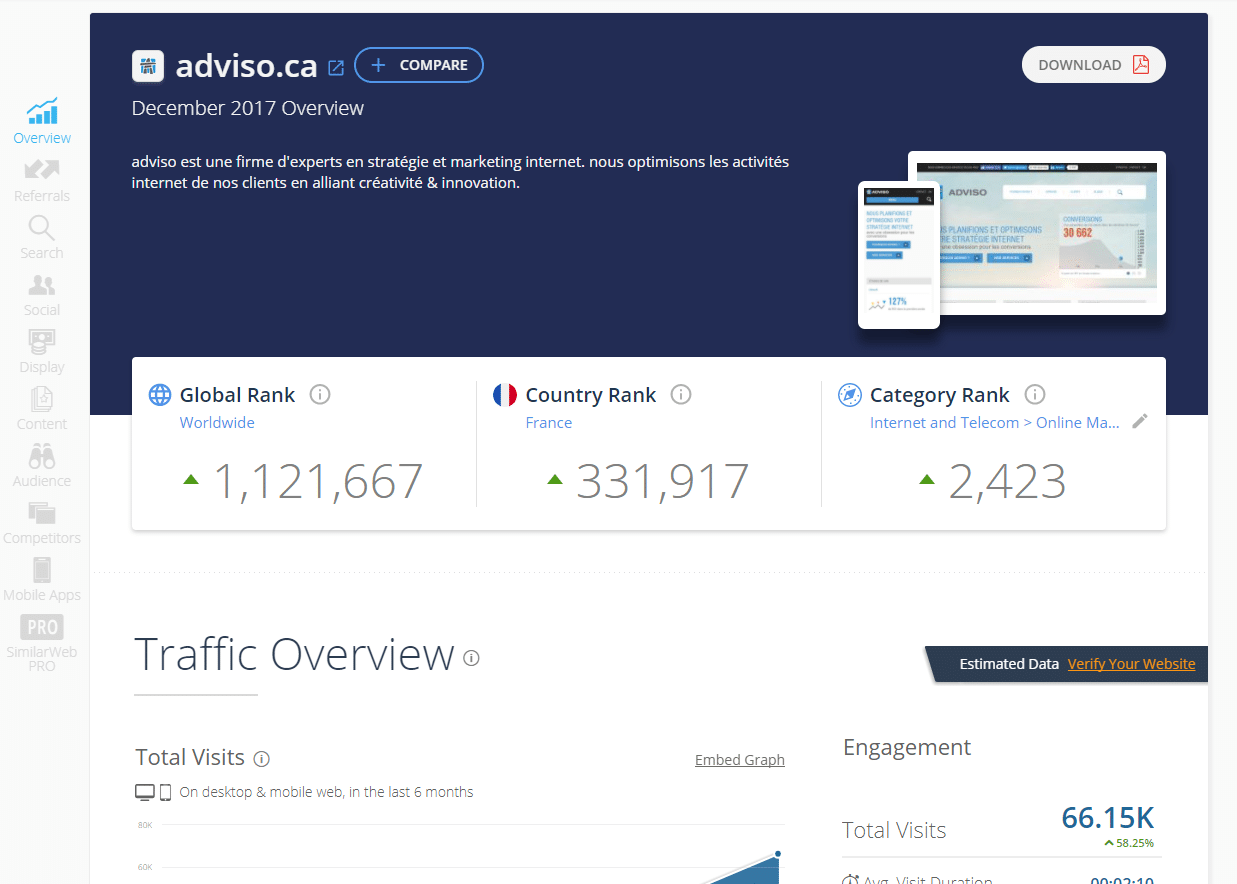Open adviso.ca external link icon
This screenshot has height=884, width=1237.
coord(336,68)
